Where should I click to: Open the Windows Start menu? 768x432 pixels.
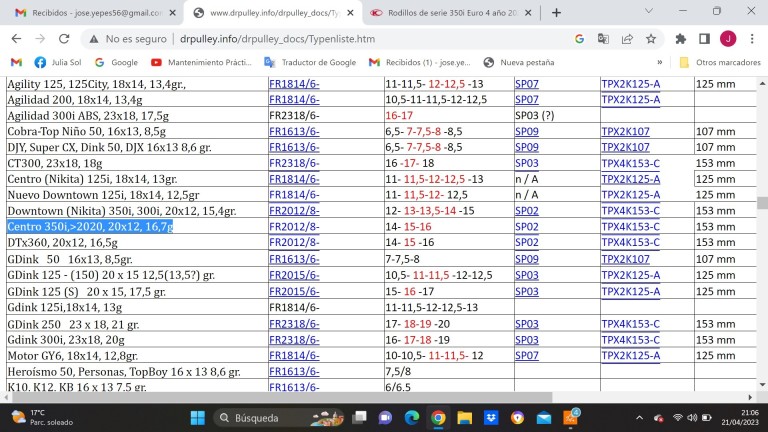coord(196,417)
